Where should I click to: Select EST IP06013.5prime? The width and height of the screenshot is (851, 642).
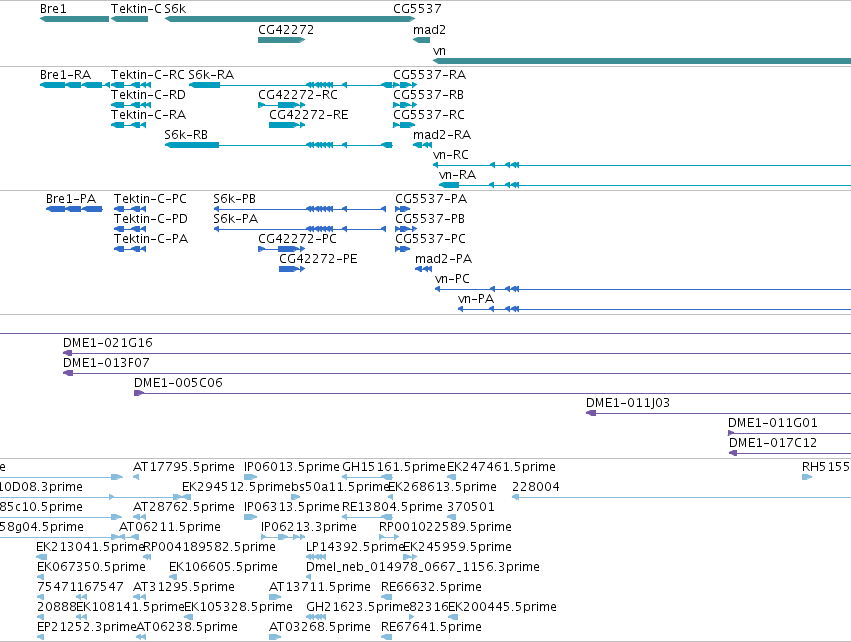[250, 477]
